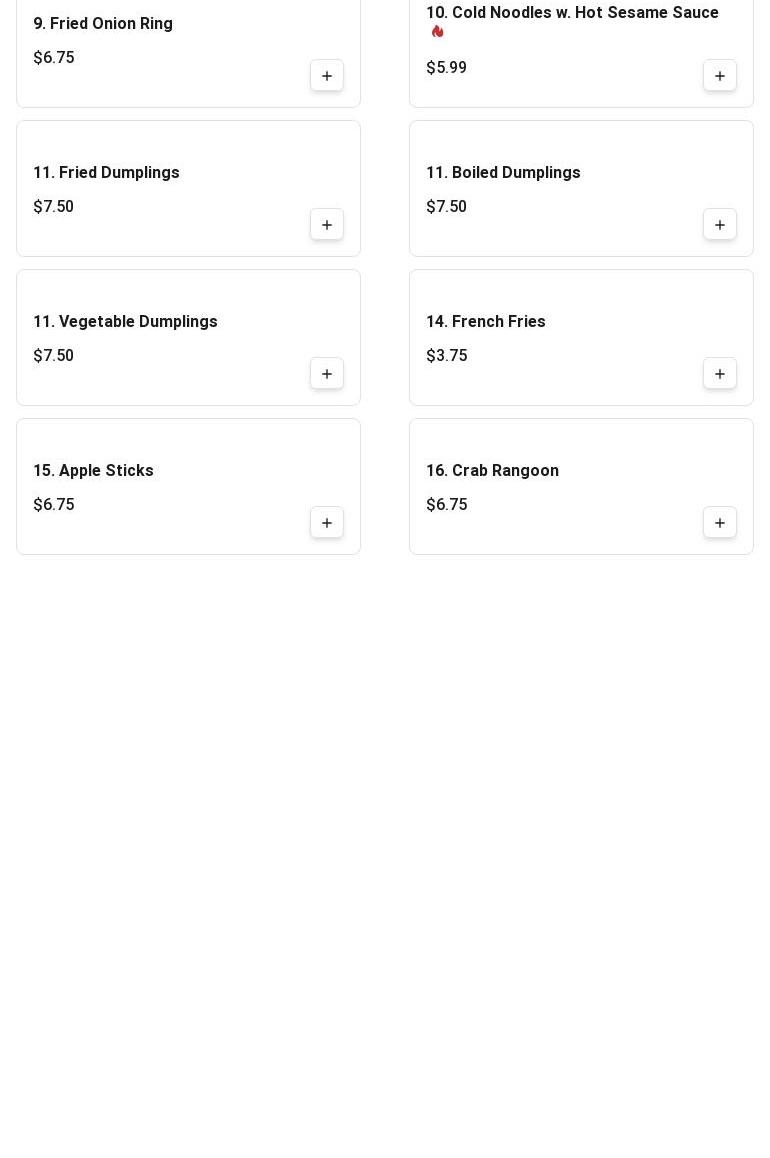Viewport: 770px width, 1158px height.
Task: Tap the plus for Apple Sticks
Action: (327, 523)
